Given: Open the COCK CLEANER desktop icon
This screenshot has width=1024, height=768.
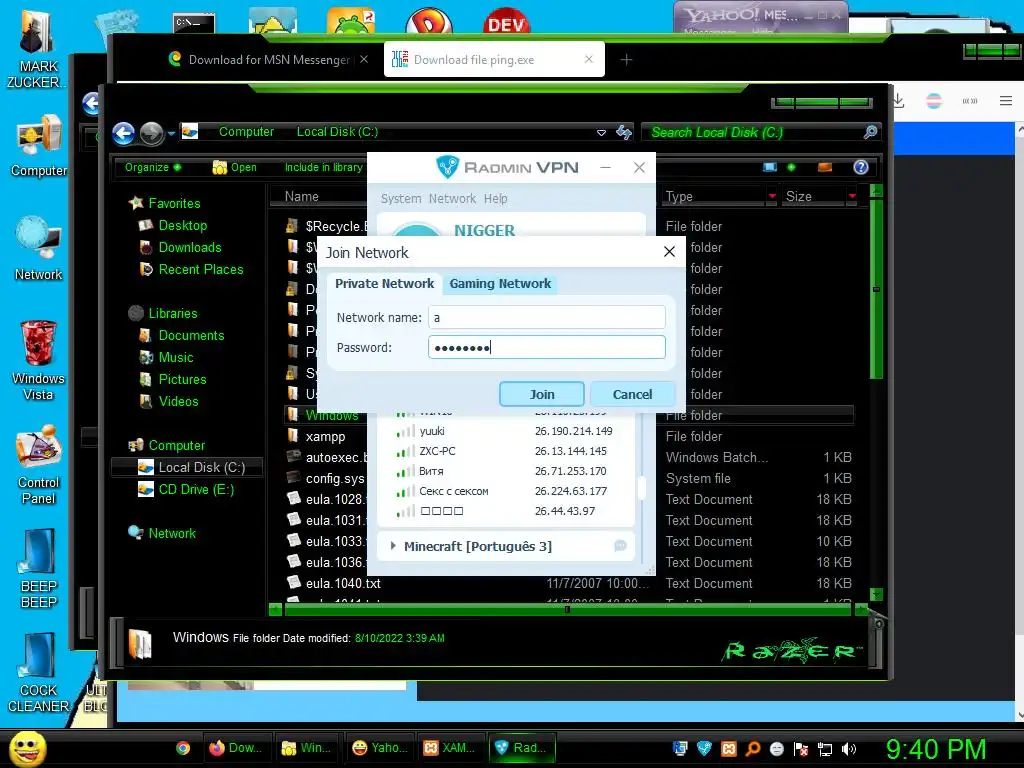Looking at the screenshot, I should pos(39,673).
